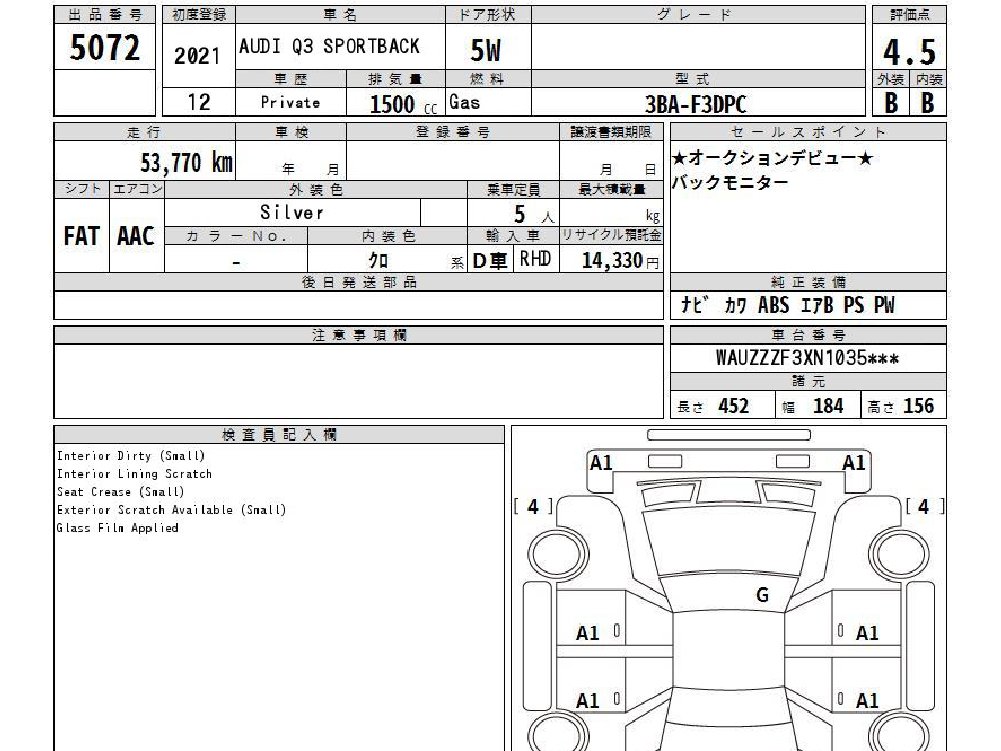
Task: Select the fuel type Gas
Action: (465, 102)
